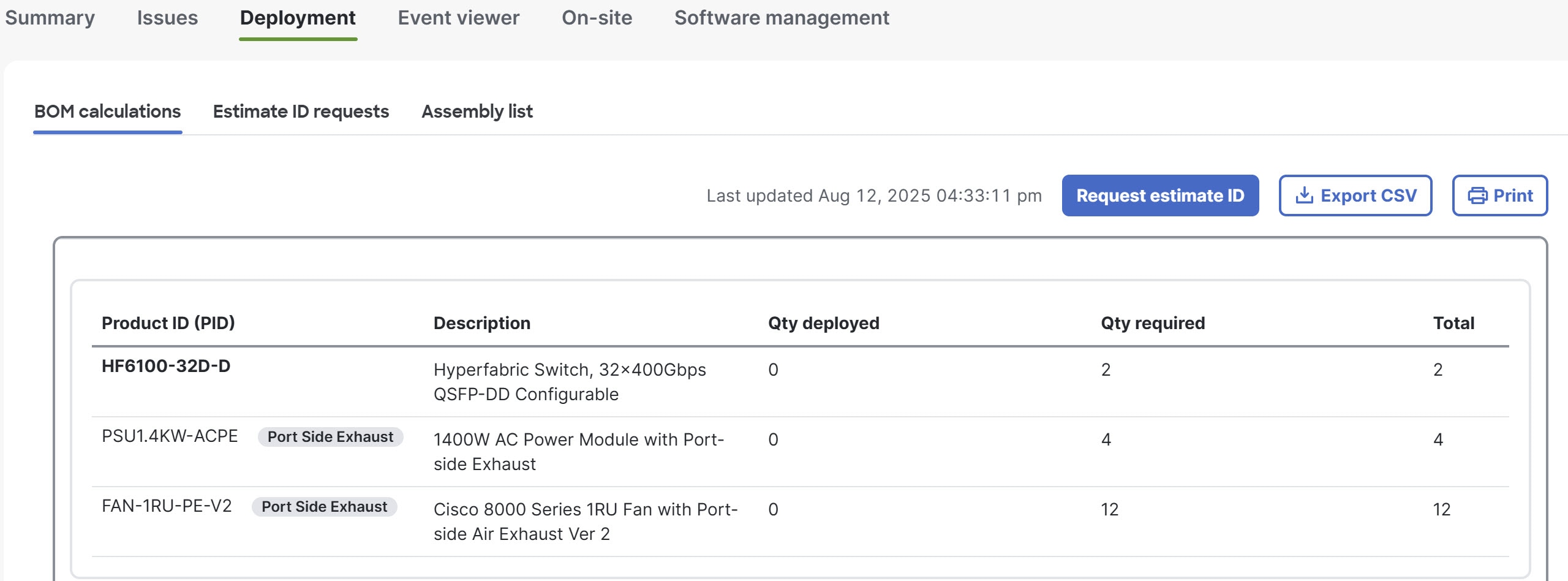Select the Deployment tab

[298, 18]
